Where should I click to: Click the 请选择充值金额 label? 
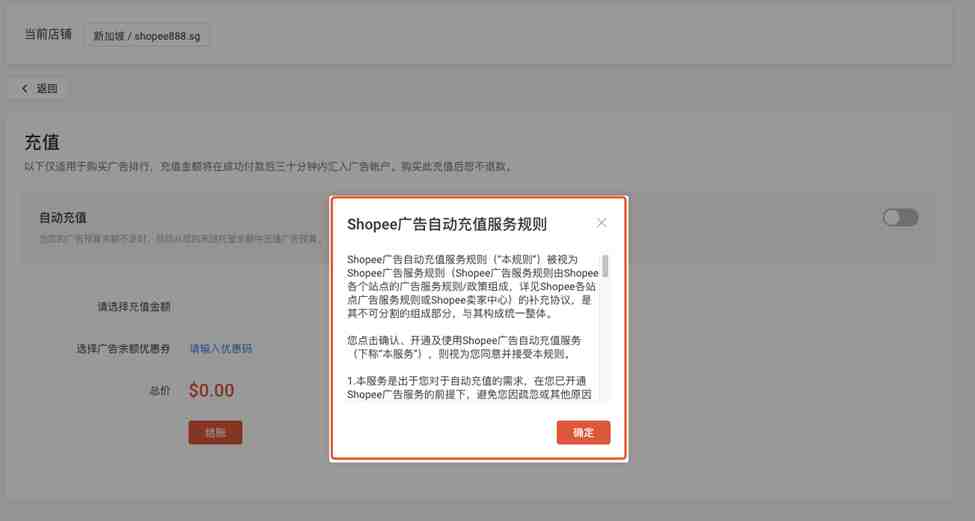[134, 307]
